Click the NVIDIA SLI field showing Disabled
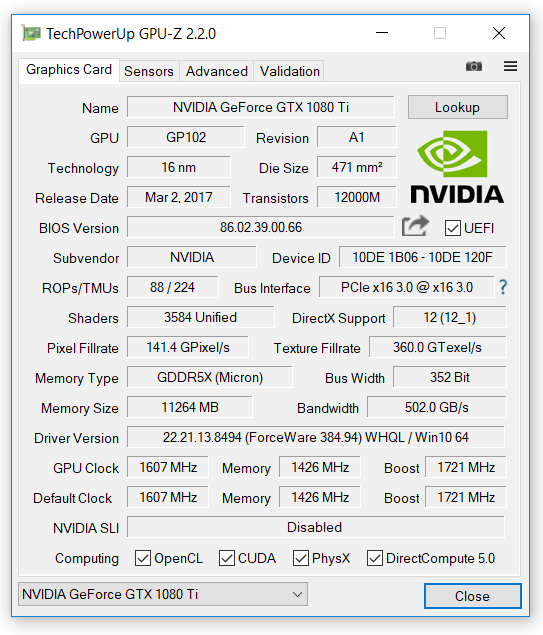 click(316, 526)
